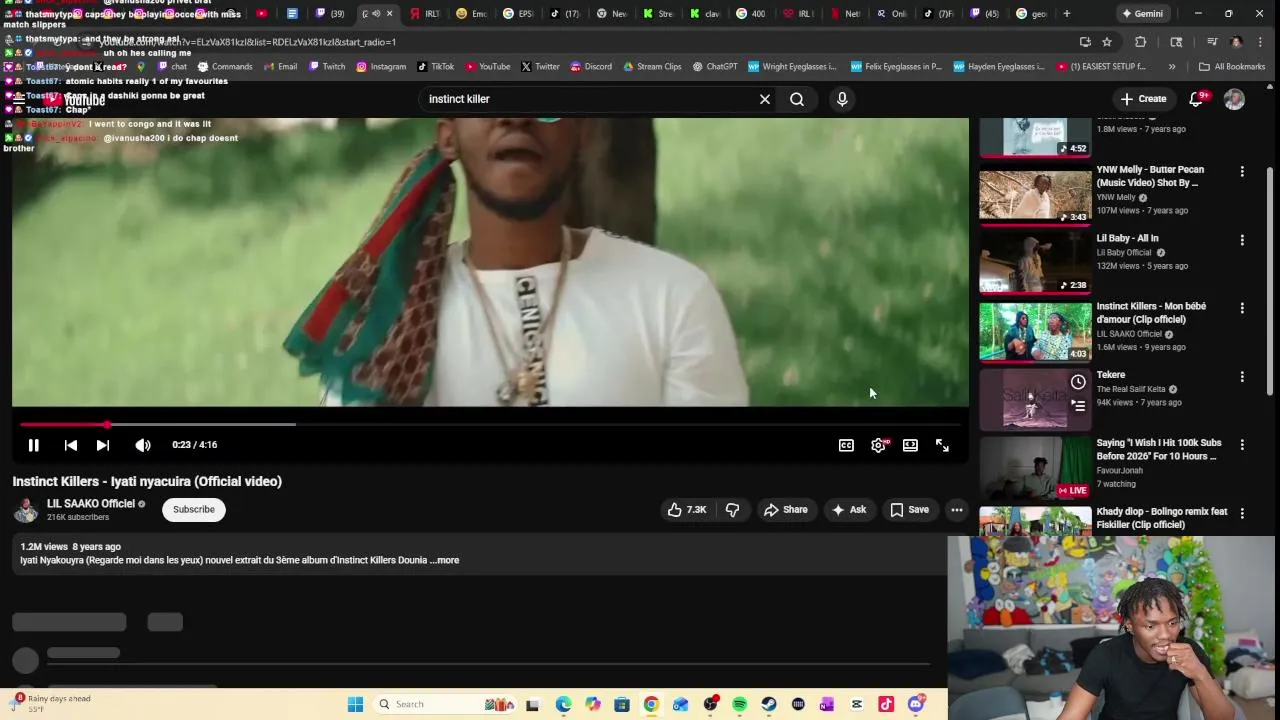Open Stream Clips bookmark
Viewport: 1280px width, 720px height.
(651, 67)
